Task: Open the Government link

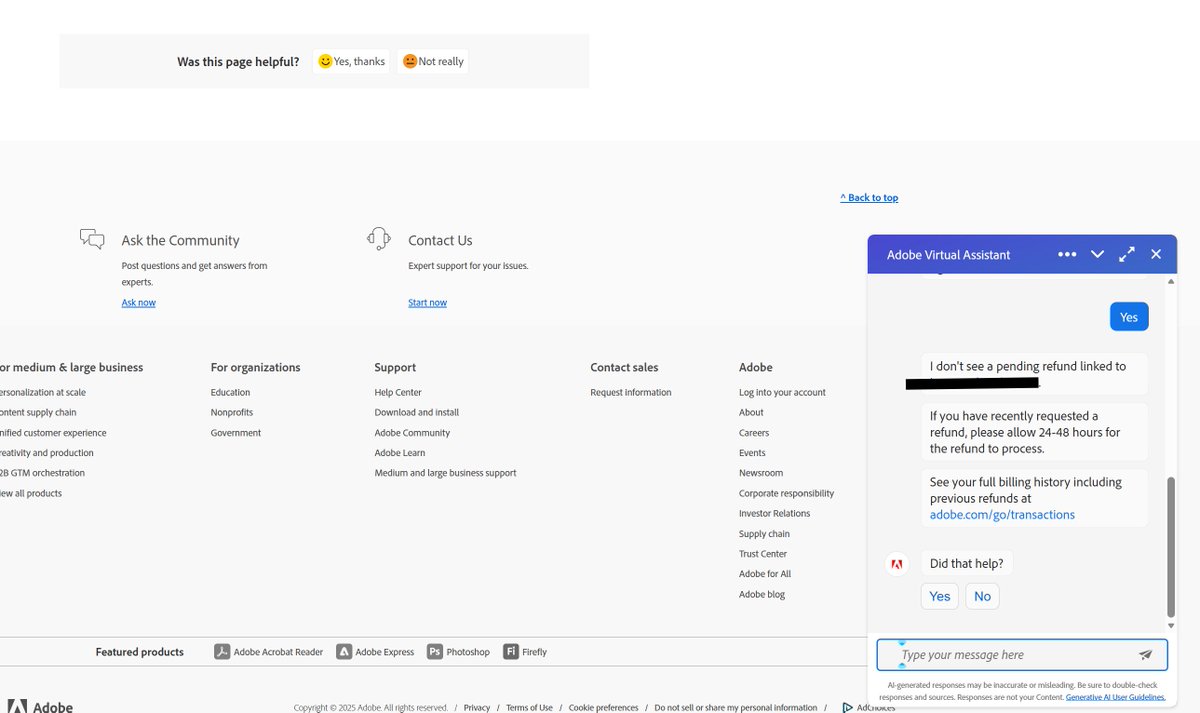Action: [x=236, y=433]
